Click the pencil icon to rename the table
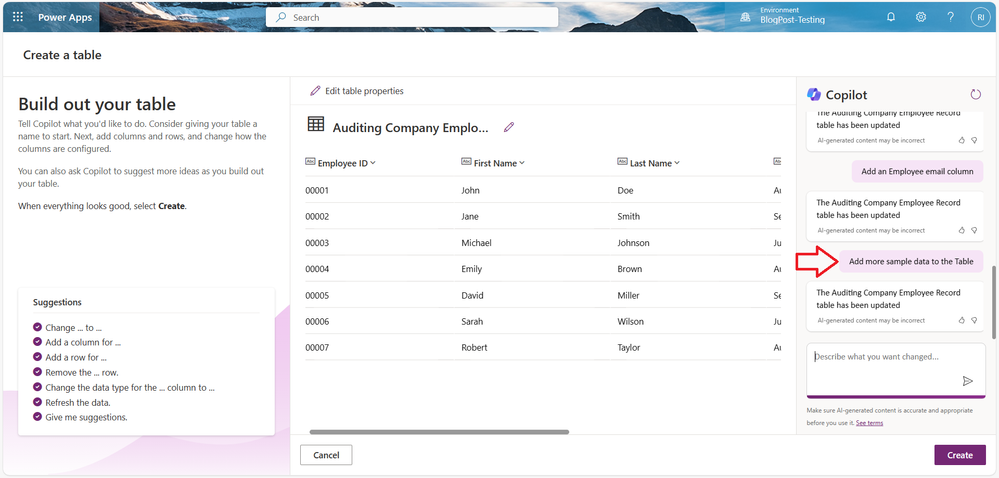The width and height of the screenshot is (999, 478). pos(508,127)
